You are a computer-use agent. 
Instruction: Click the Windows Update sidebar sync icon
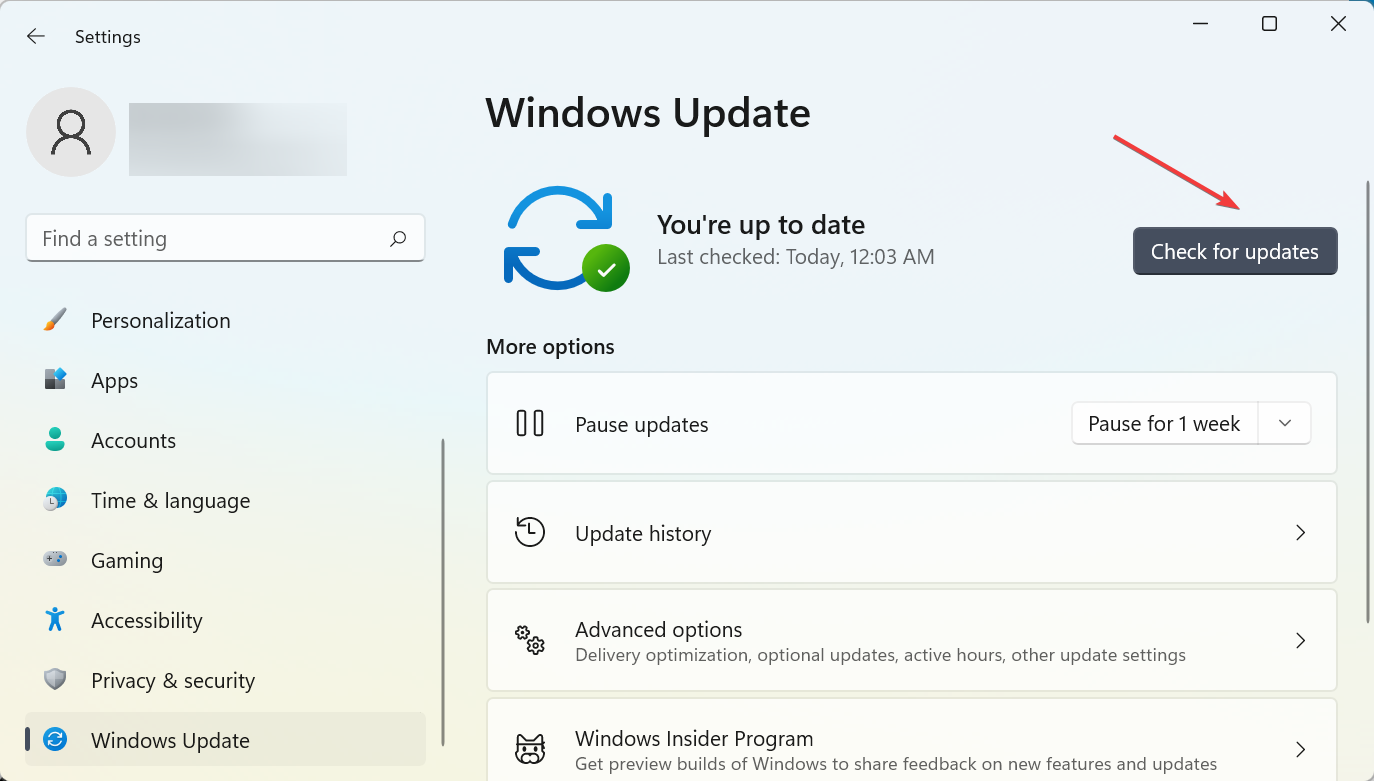pyautogui.click(x=55, y=740)
